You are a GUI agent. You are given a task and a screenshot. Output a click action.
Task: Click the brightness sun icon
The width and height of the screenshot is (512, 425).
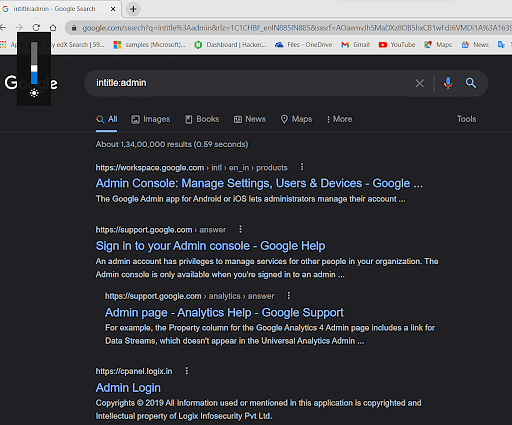(x=34, y=93)
